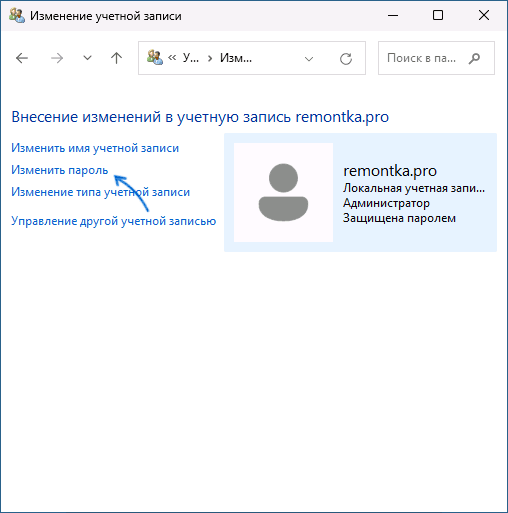This screenshot has height=513, width=508.
Task: Click the search magnifier icon
Action: pyautogui.click(x=474, y=59)
